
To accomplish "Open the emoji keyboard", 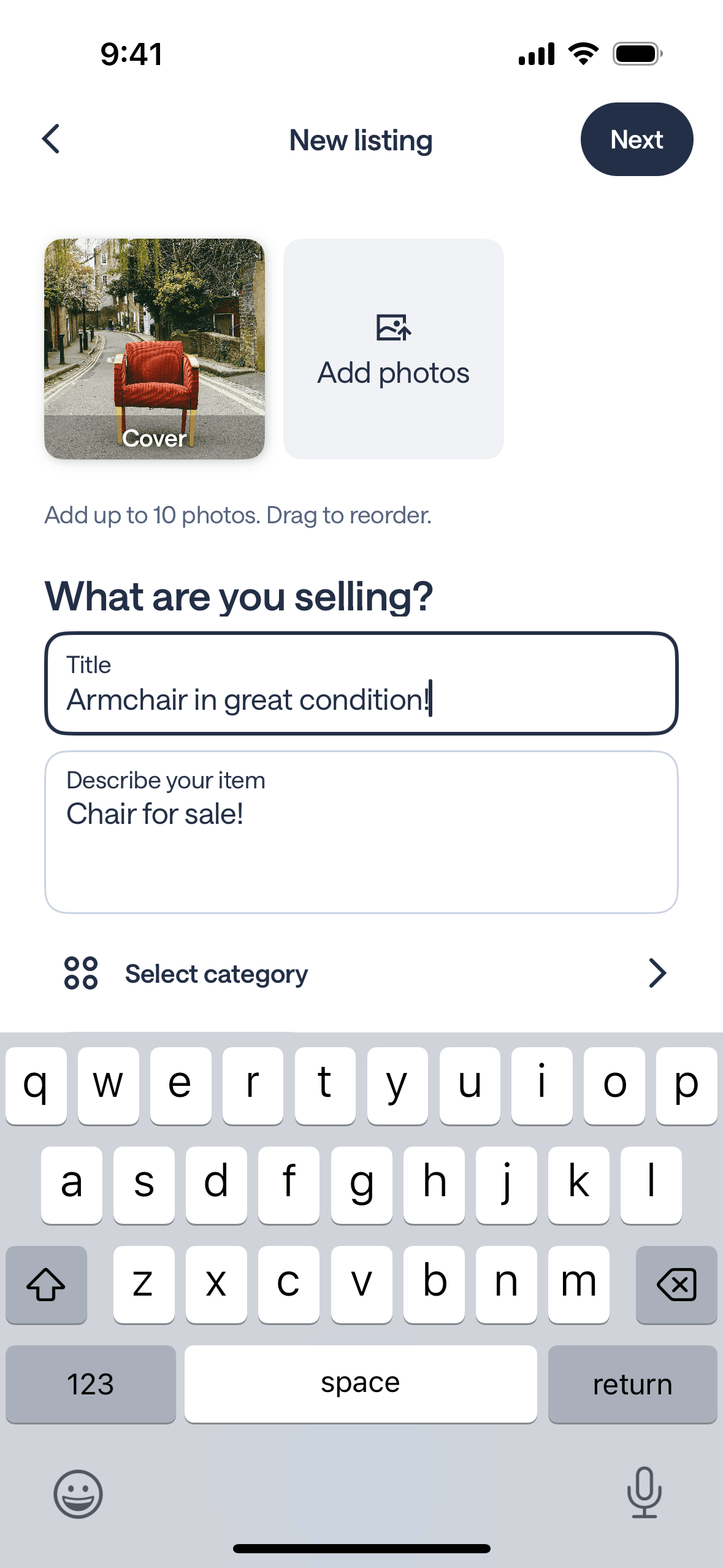I will [x=78, y=1493].
